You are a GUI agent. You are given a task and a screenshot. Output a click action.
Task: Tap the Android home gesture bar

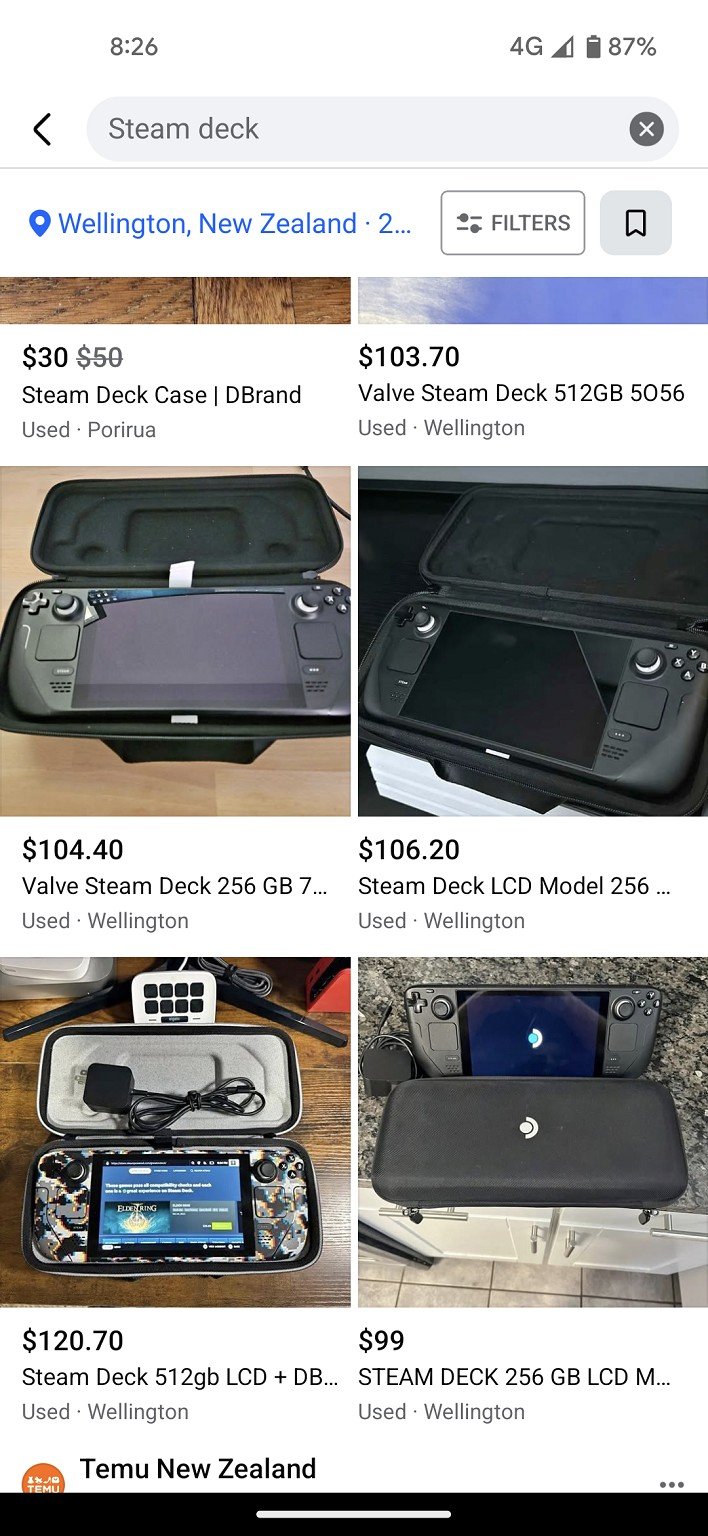[354, 1514]
